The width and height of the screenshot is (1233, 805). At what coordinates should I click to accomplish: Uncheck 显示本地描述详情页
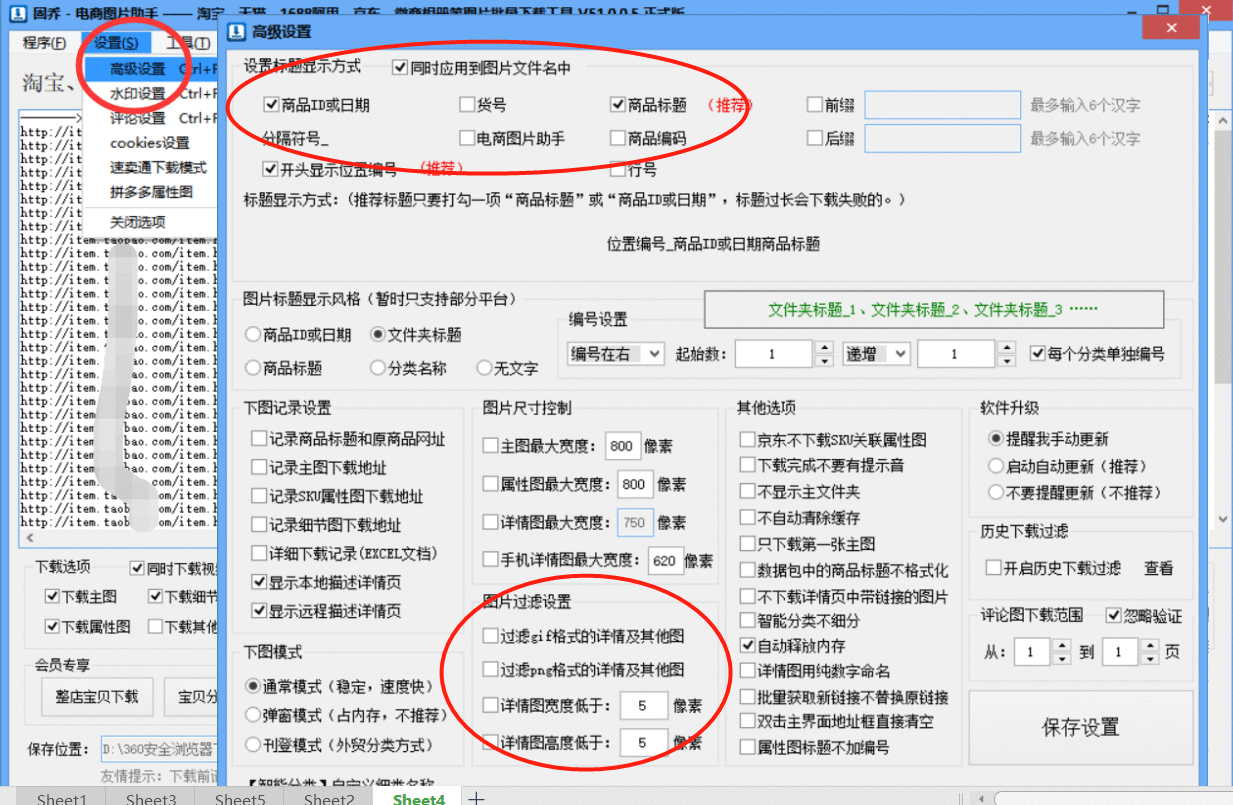tap(326, 582)
